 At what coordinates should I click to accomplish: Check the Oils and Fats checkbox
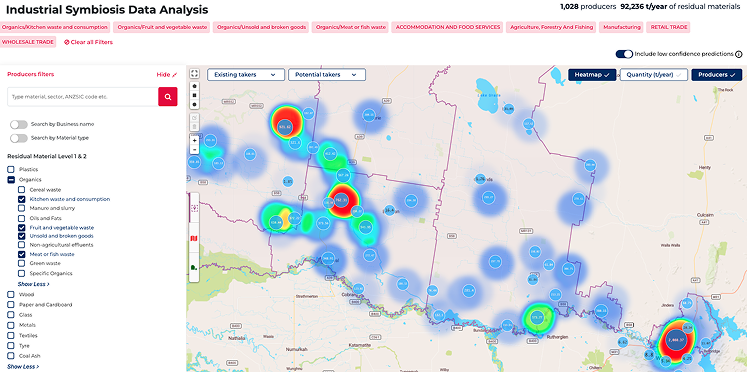[x=21, y=218]
